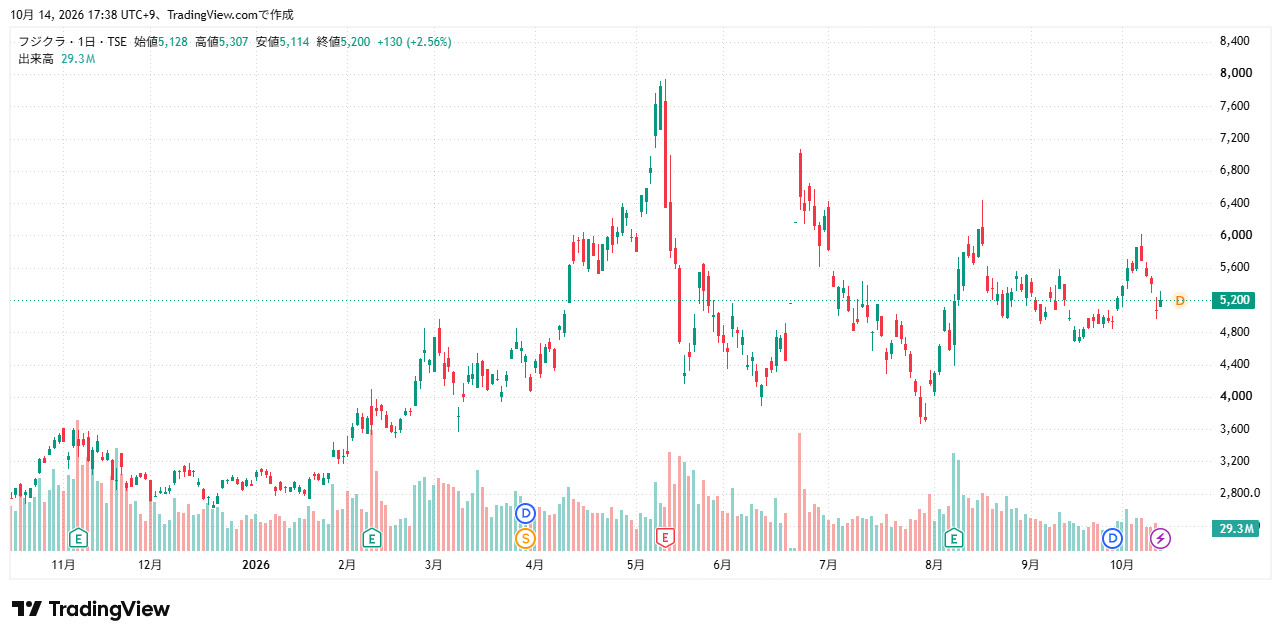
Task: Click the blue dividend D marker near April
Action: tap(526, 514)
